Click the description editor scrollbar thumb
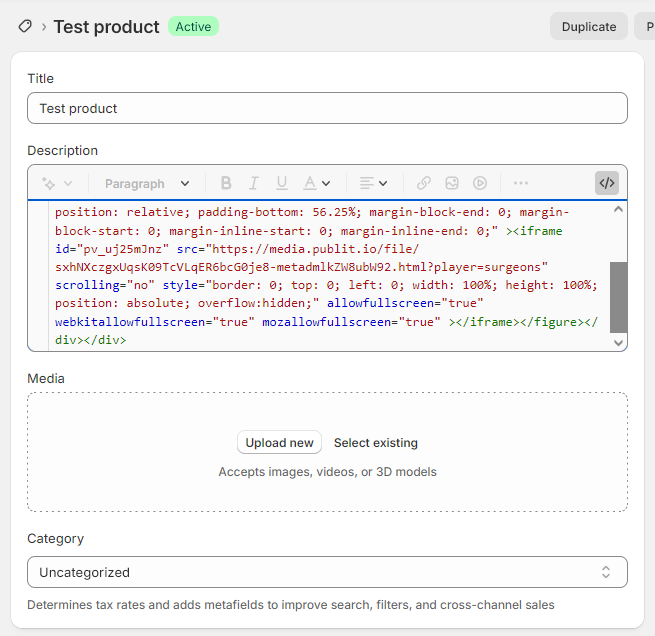This screenshot has width=655, height=636. [x=618, y=297]
